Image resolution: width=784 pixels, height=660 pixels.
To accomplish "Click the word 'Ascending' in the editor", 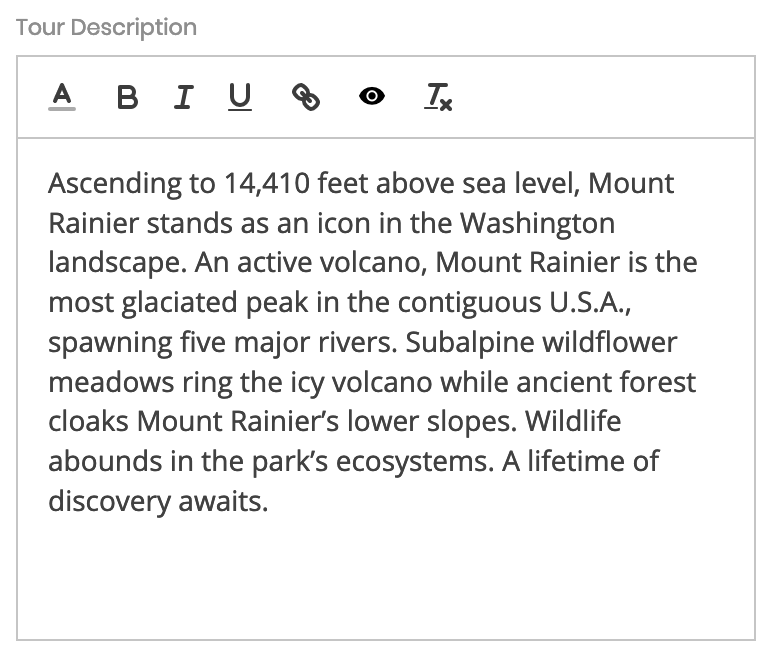I will click(x=114, y=184).
